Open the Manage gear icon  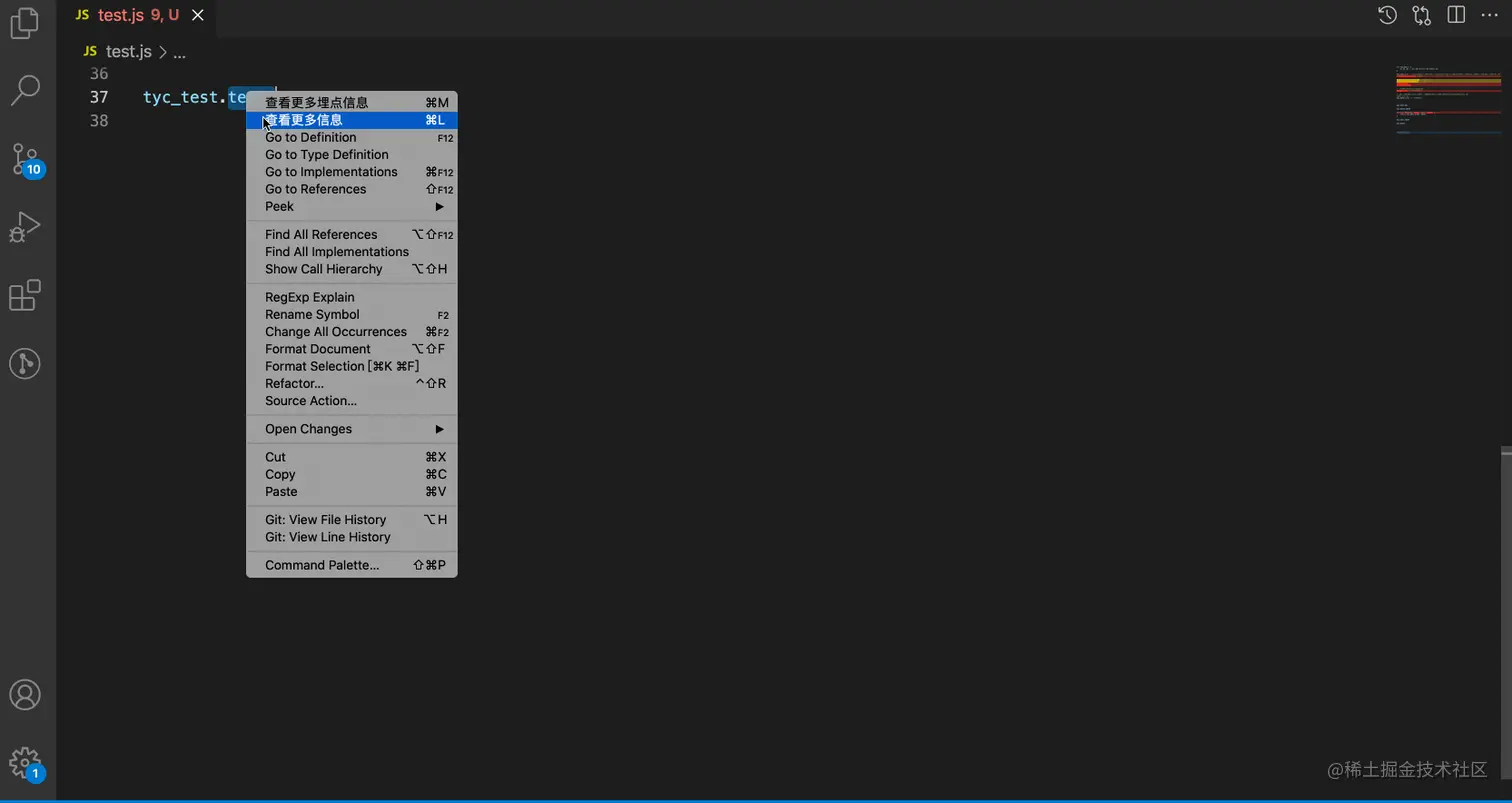pos(25,764)
